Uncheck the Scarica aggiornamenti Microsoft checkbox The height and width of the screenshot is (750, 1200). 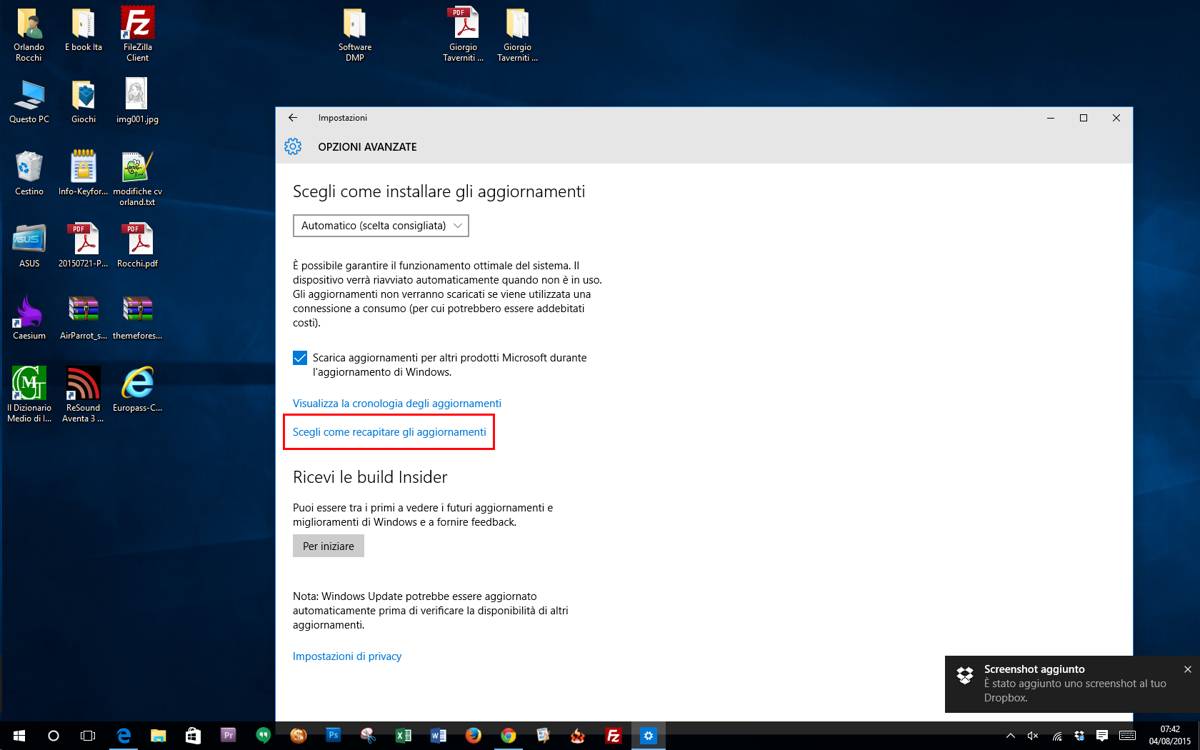(299, 357)
